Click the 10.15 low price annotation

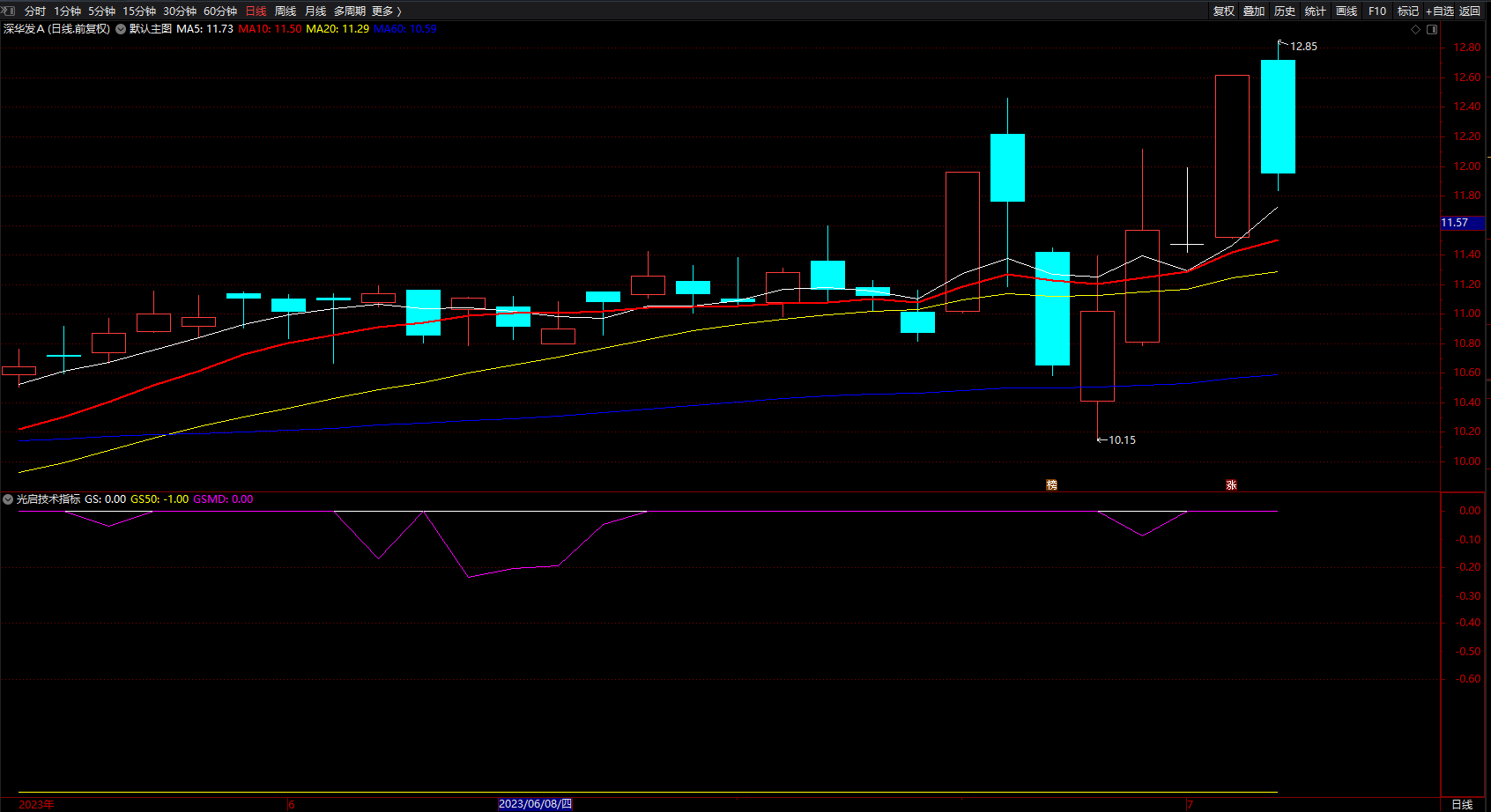point(1122,440)
